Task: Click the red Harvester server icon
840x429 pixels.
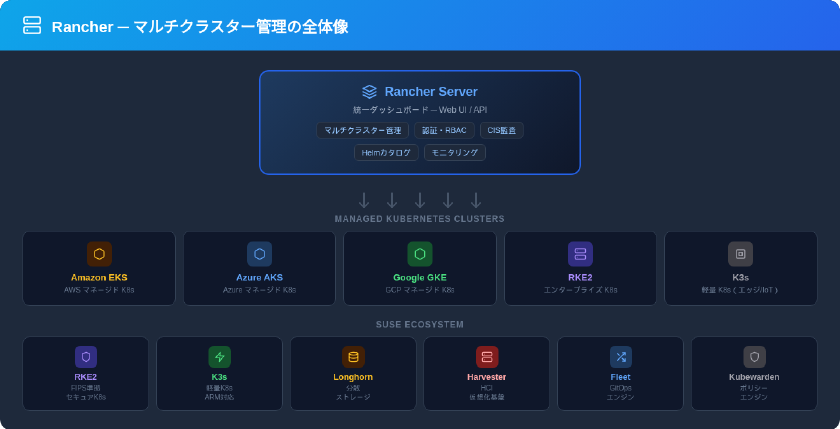Action: pyautogui.click(x=487, y=357)
